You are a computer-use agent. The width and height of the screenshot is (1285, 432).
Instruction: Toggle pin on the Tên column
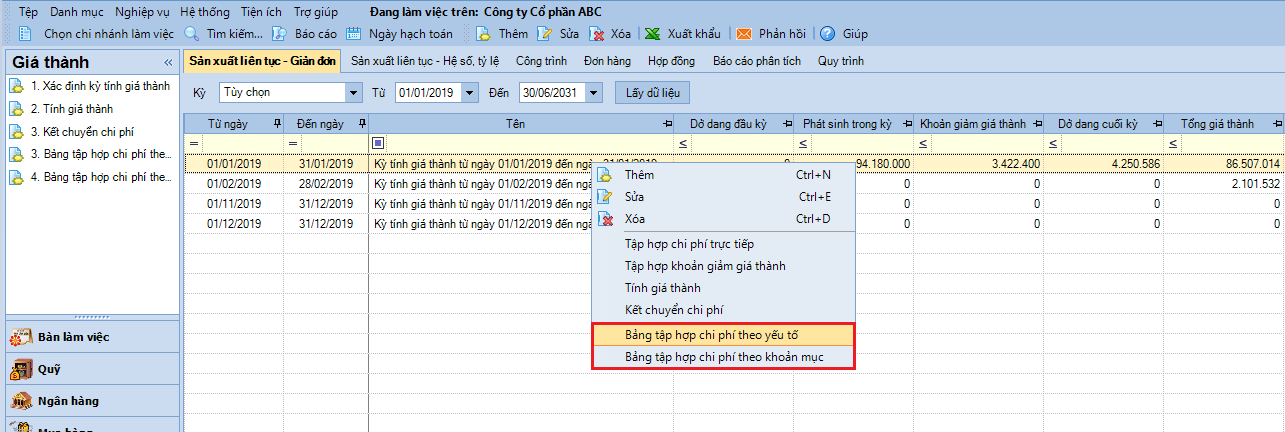pos(667,124)
